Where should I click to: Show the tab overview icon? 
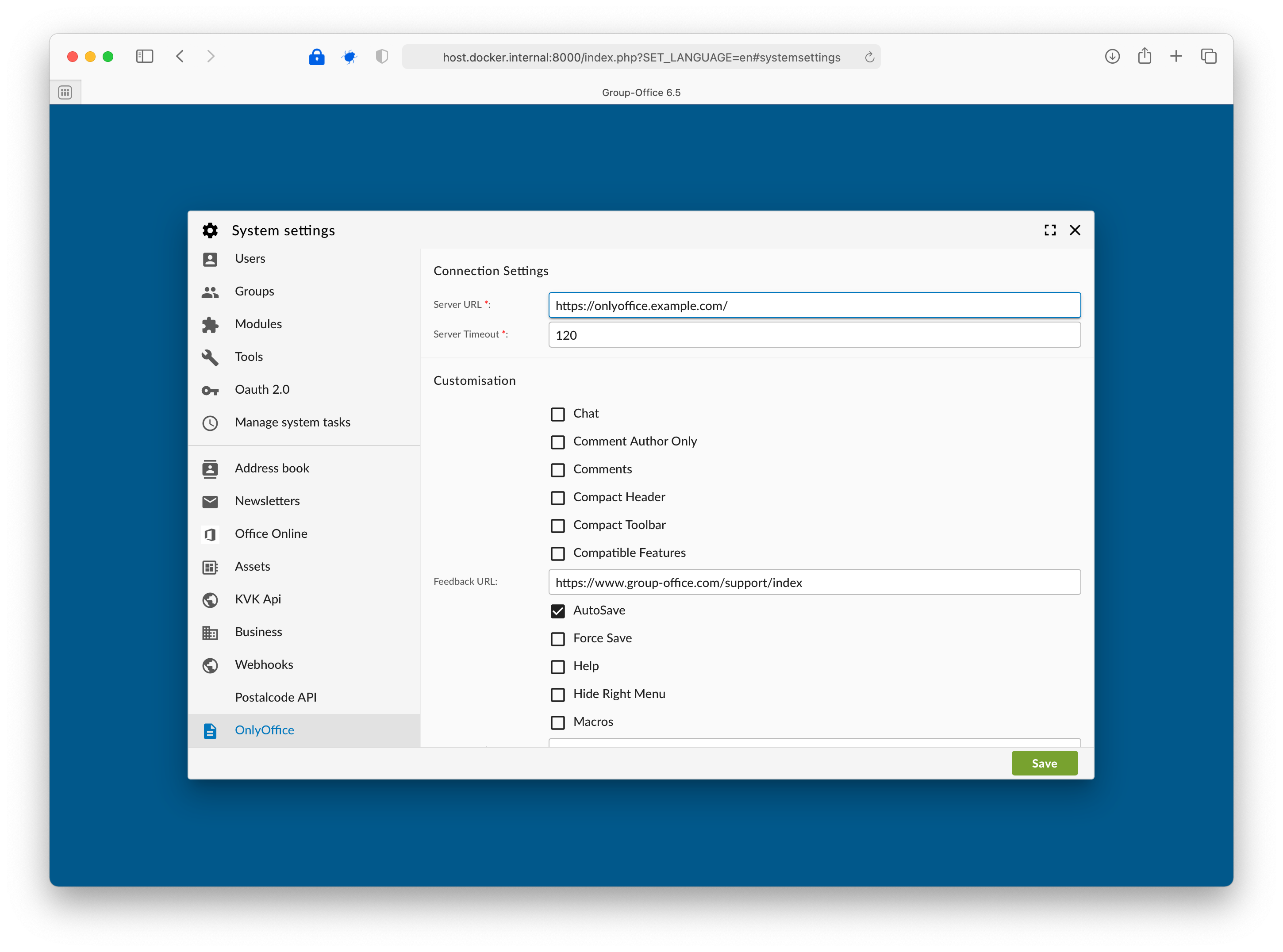click(1208, 57)
